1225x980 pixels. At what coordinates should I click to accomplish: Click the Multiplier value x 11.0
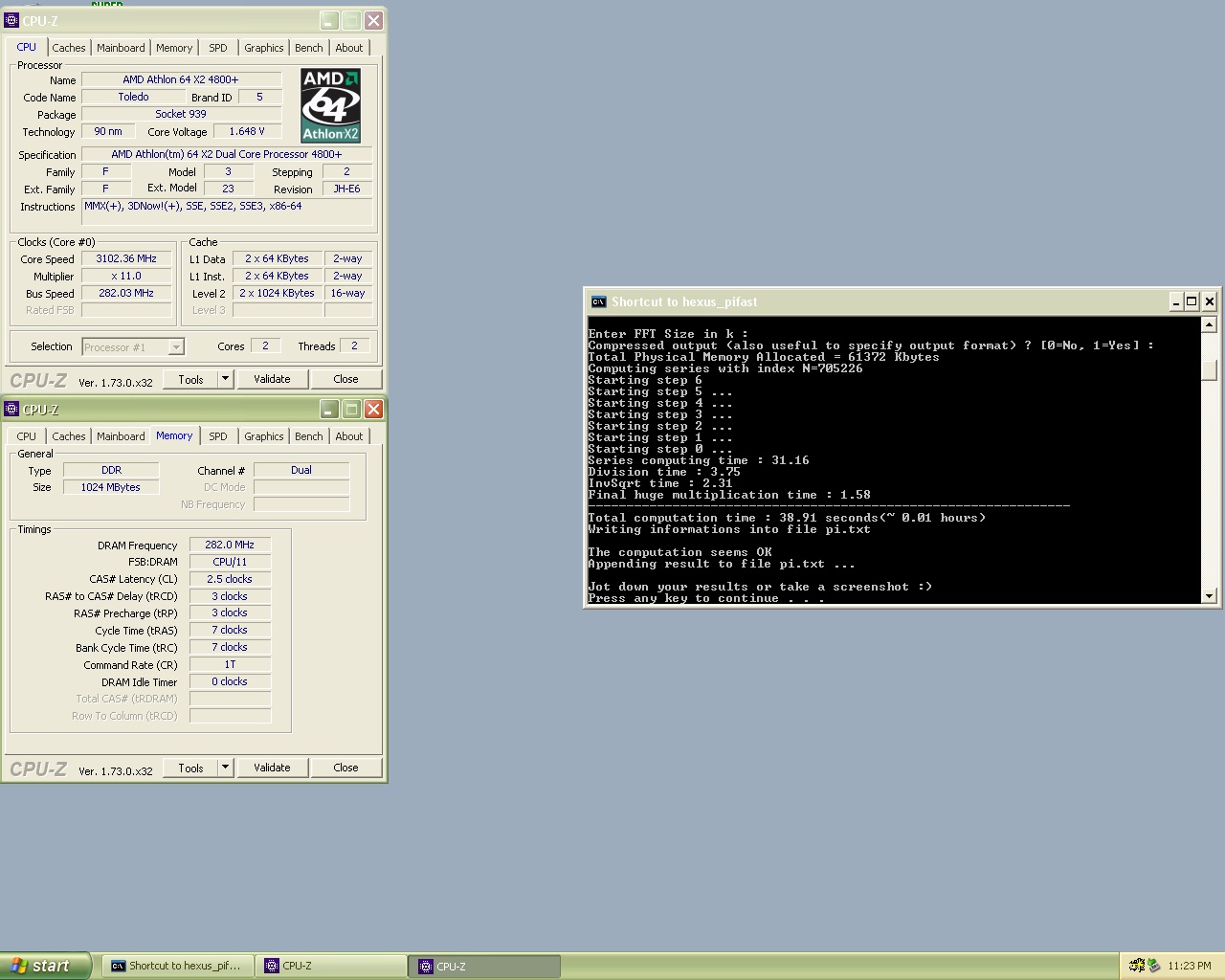pyautogui.click(x=126, y=276)
